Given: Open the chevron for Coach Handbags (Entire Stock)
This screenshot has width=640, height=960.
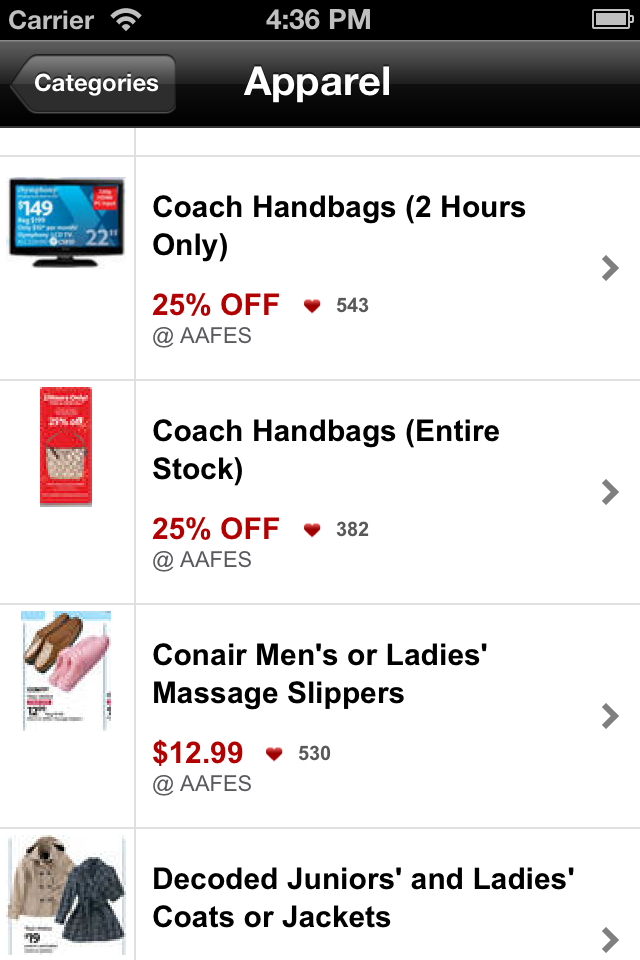Looking at the screenshot, I should pyautogui.click(x=610, y=492).
